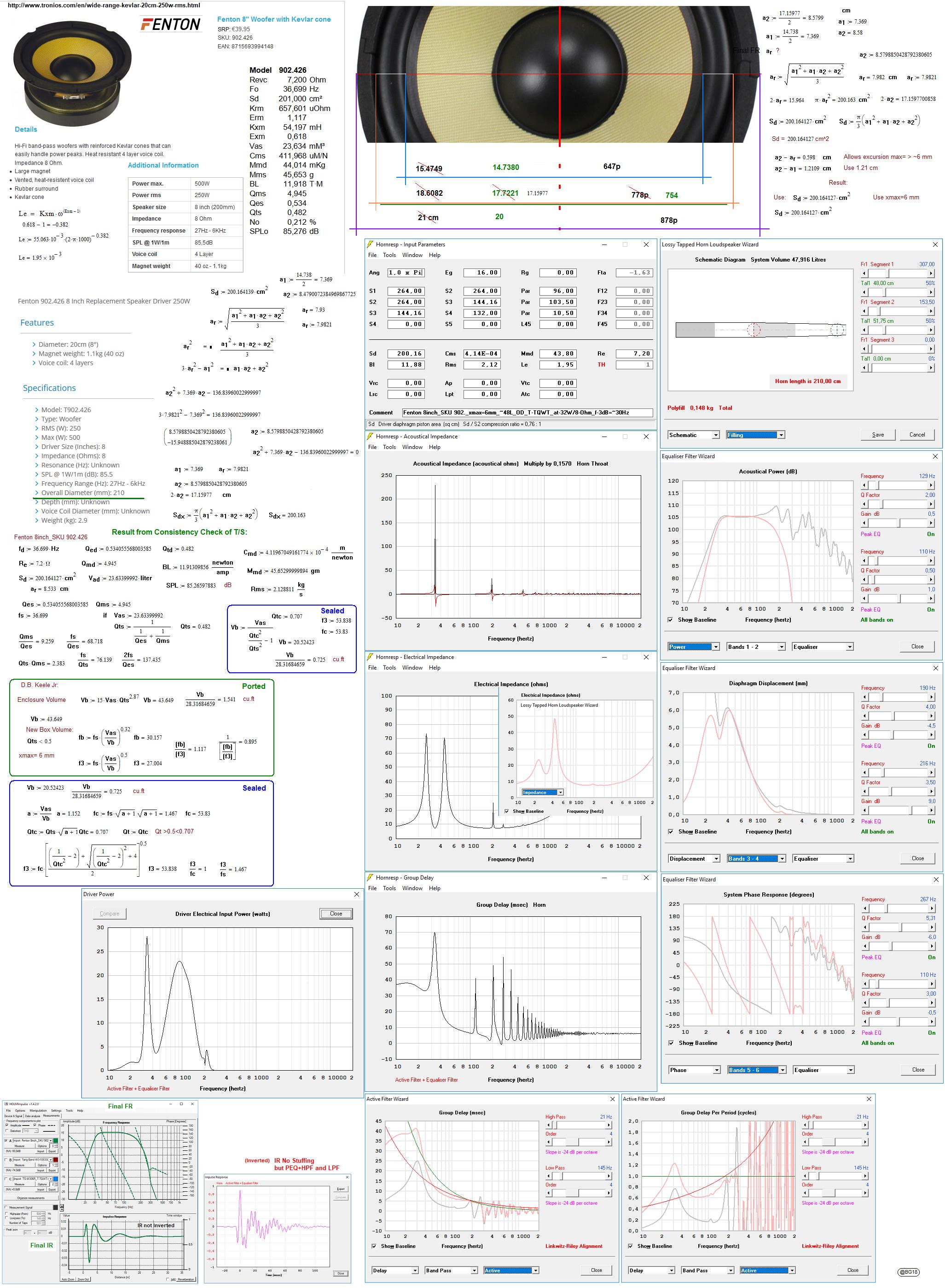
Task: Open the Impedance dropdown in Electrical Impedance inset
Action: (x=543, y=793)
